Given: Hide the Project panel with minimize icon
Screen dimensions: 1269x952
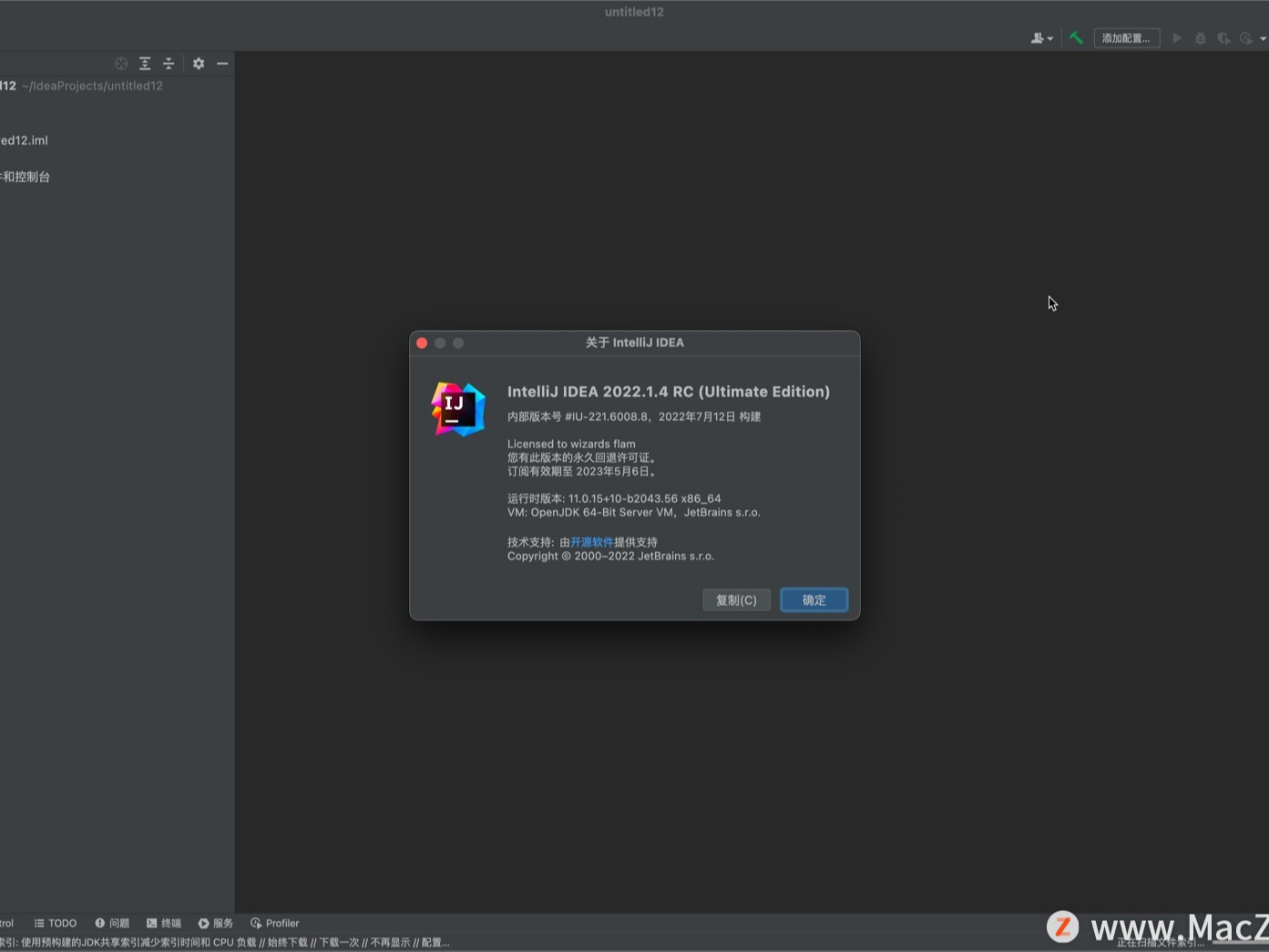Looking at the screenshot, I should coord(222,64).
